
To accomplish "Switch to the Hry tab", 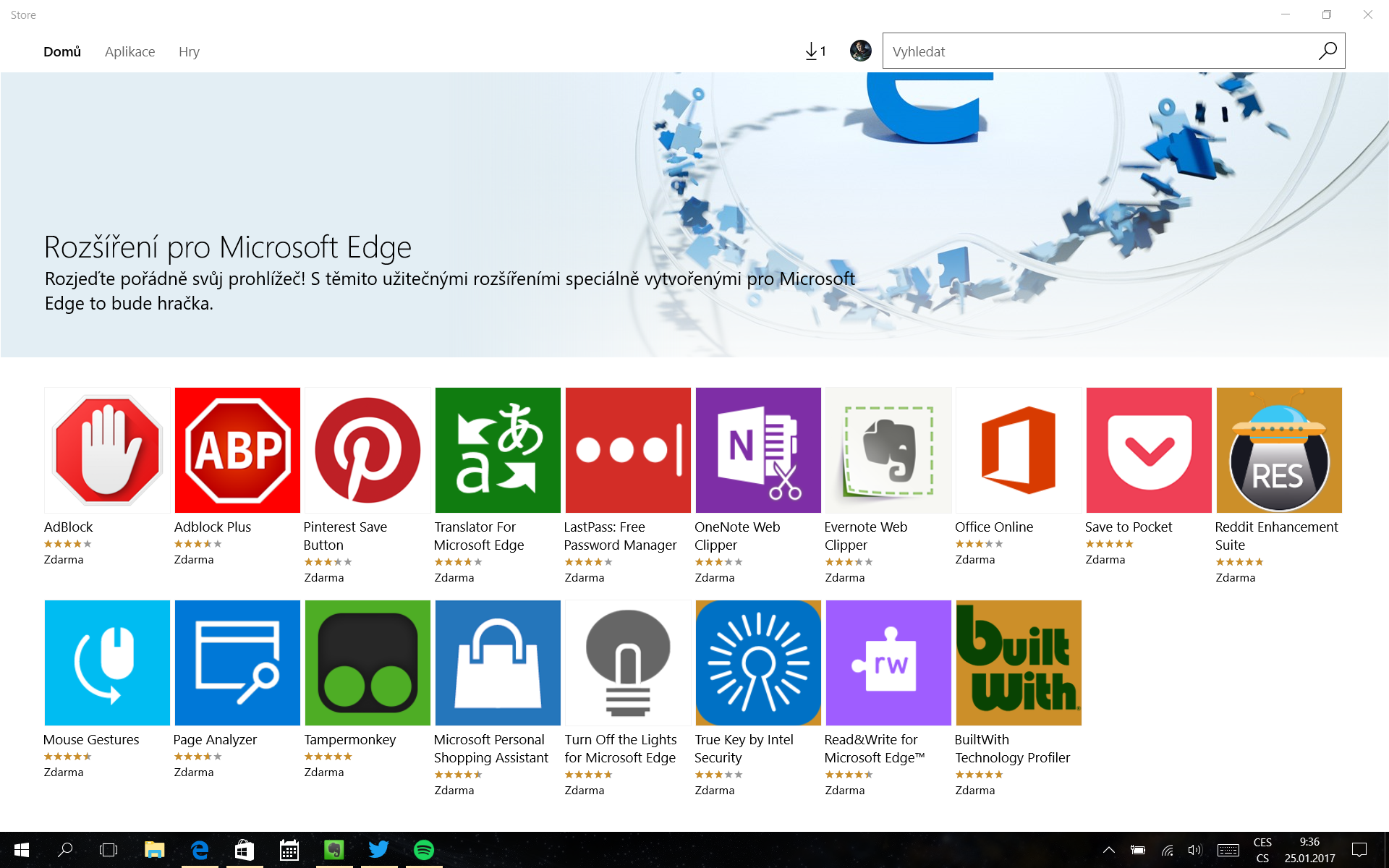I will coord(189,51).
